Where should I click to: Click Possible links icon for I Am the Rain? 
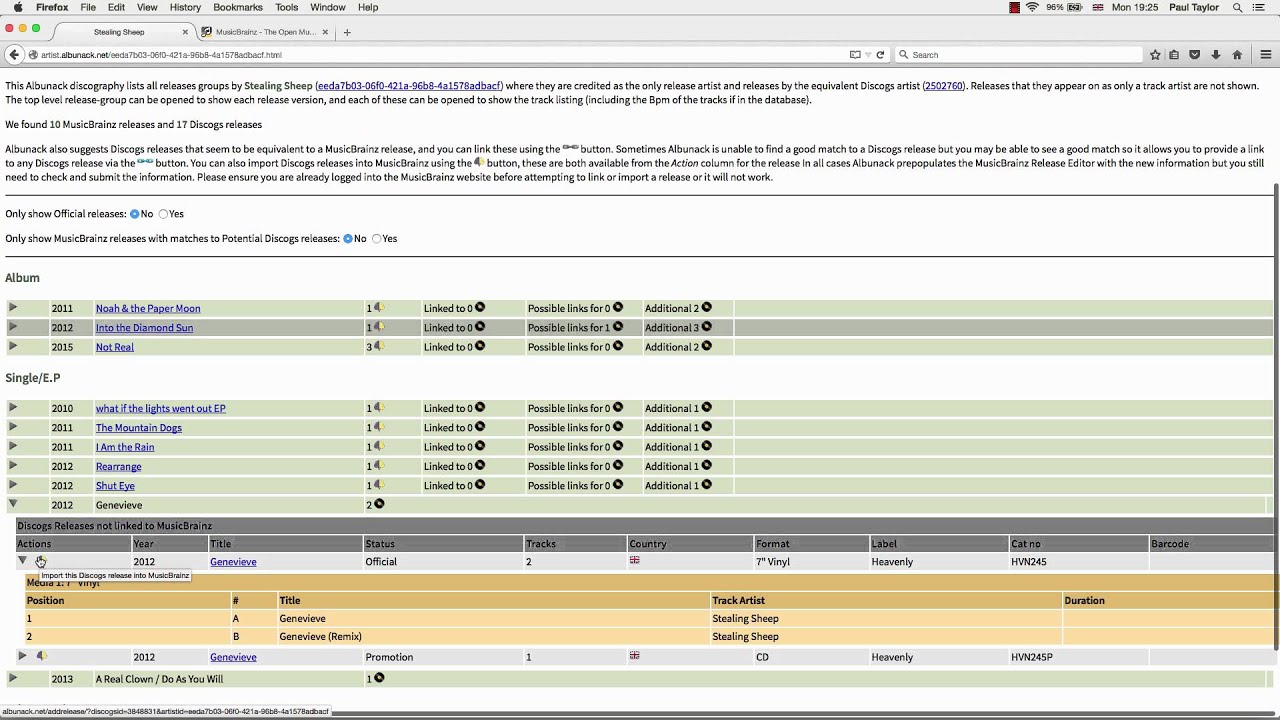(618, 446)
